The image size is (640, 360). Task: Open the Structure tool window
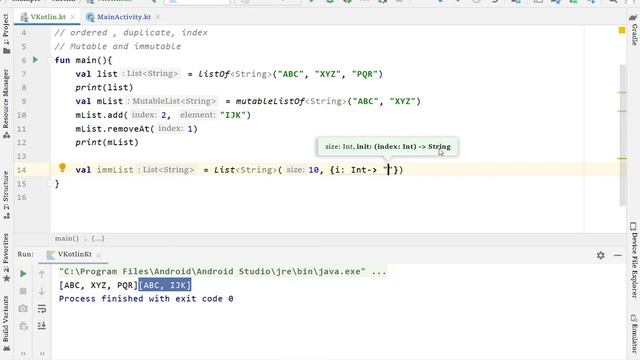tap(6, 195)
